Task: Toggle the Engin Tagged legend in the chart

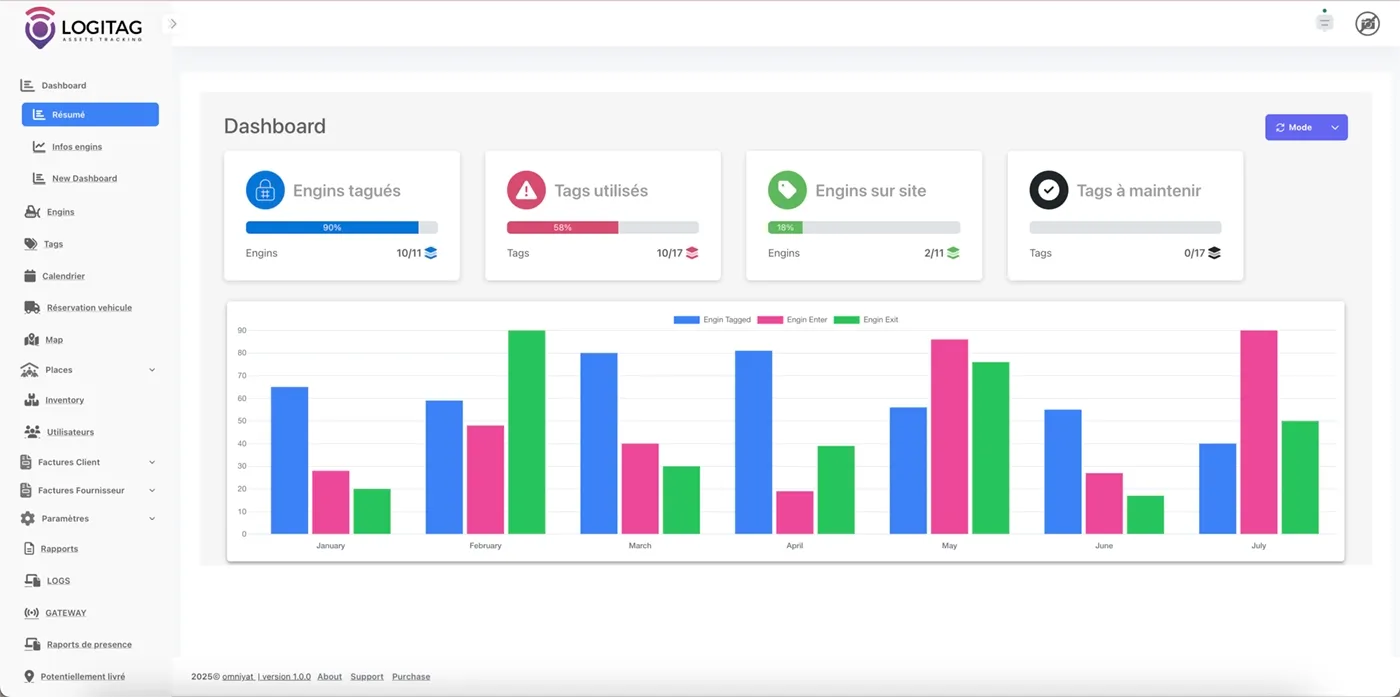Action: (x=711, y=319)
